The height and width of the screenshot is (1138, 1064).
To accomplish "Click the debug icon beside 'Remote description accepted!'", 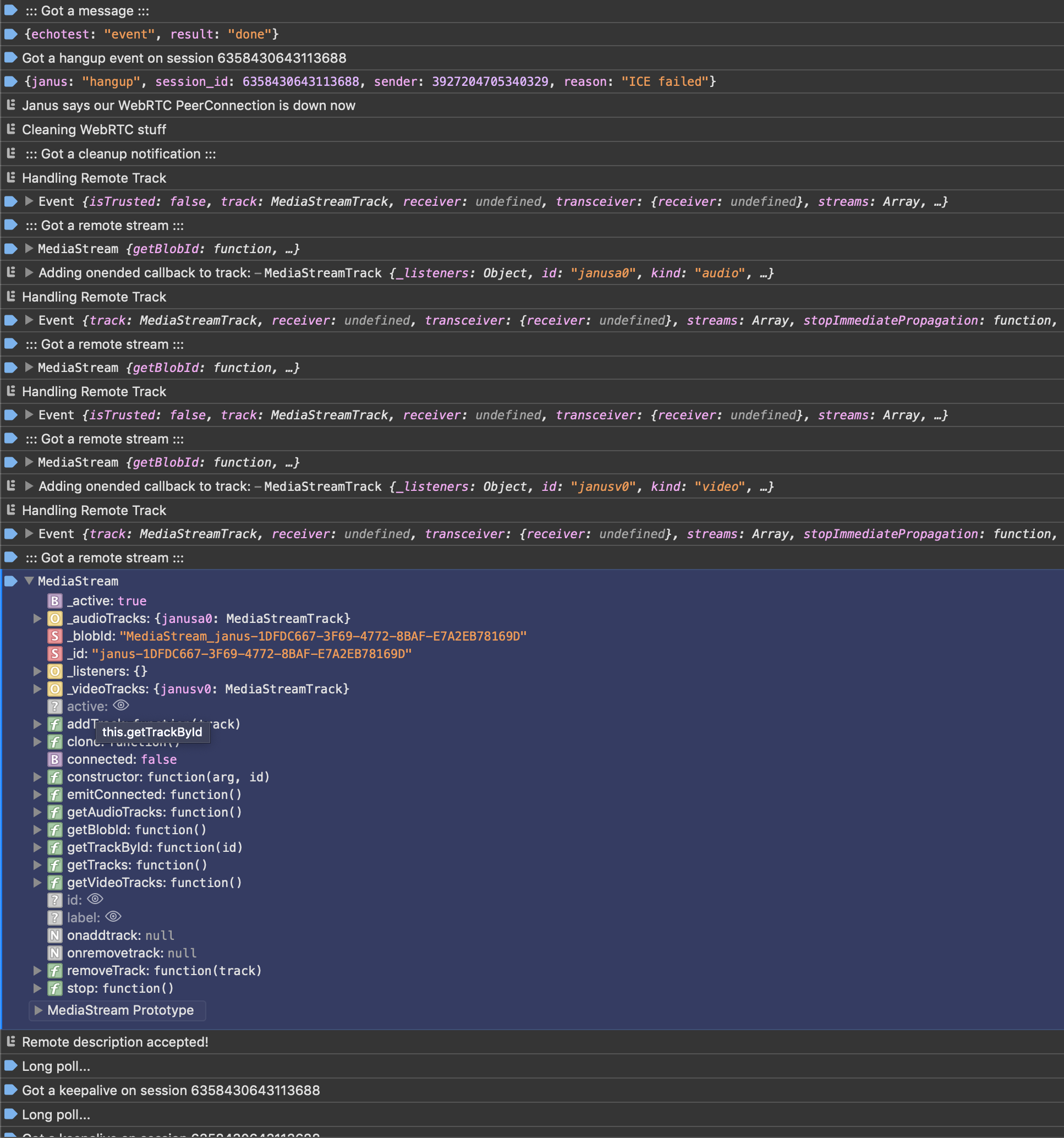I will coord(11,1041).
